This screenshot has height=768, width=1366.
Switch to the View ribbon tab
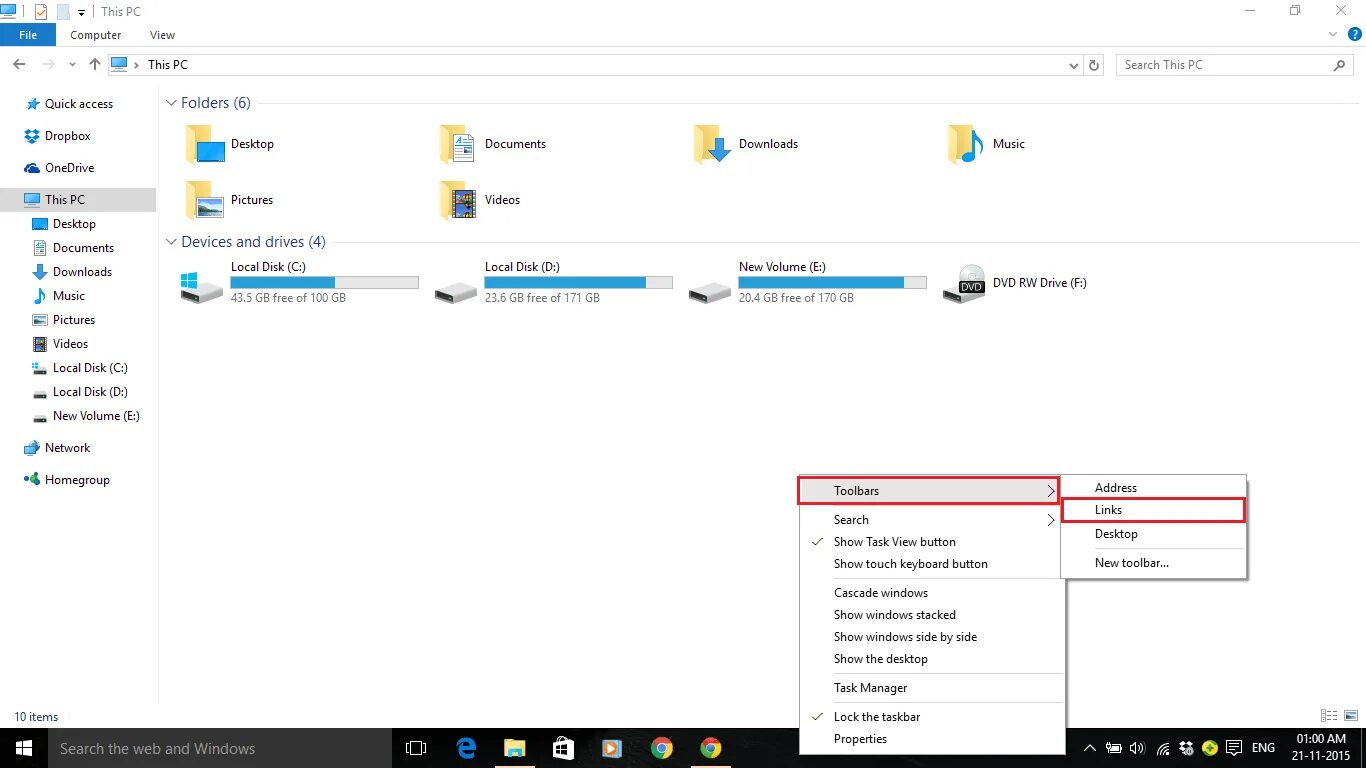tap(162, 34)
